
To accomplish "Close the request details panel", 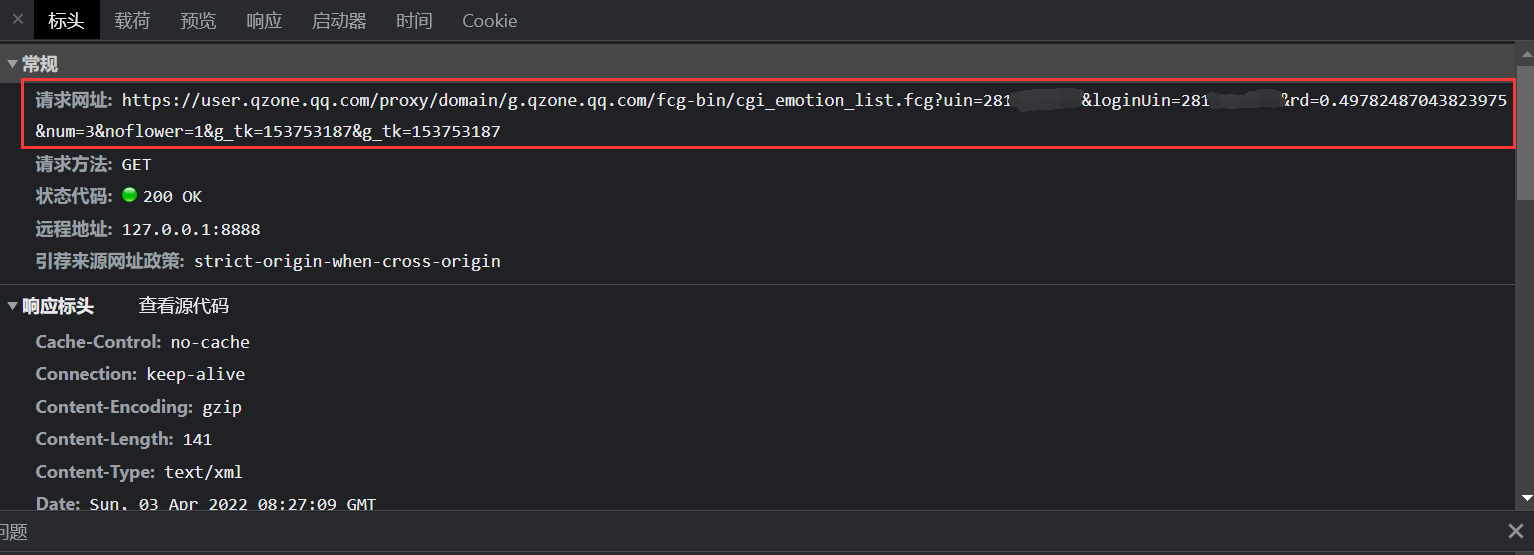I will coord(17,19).
